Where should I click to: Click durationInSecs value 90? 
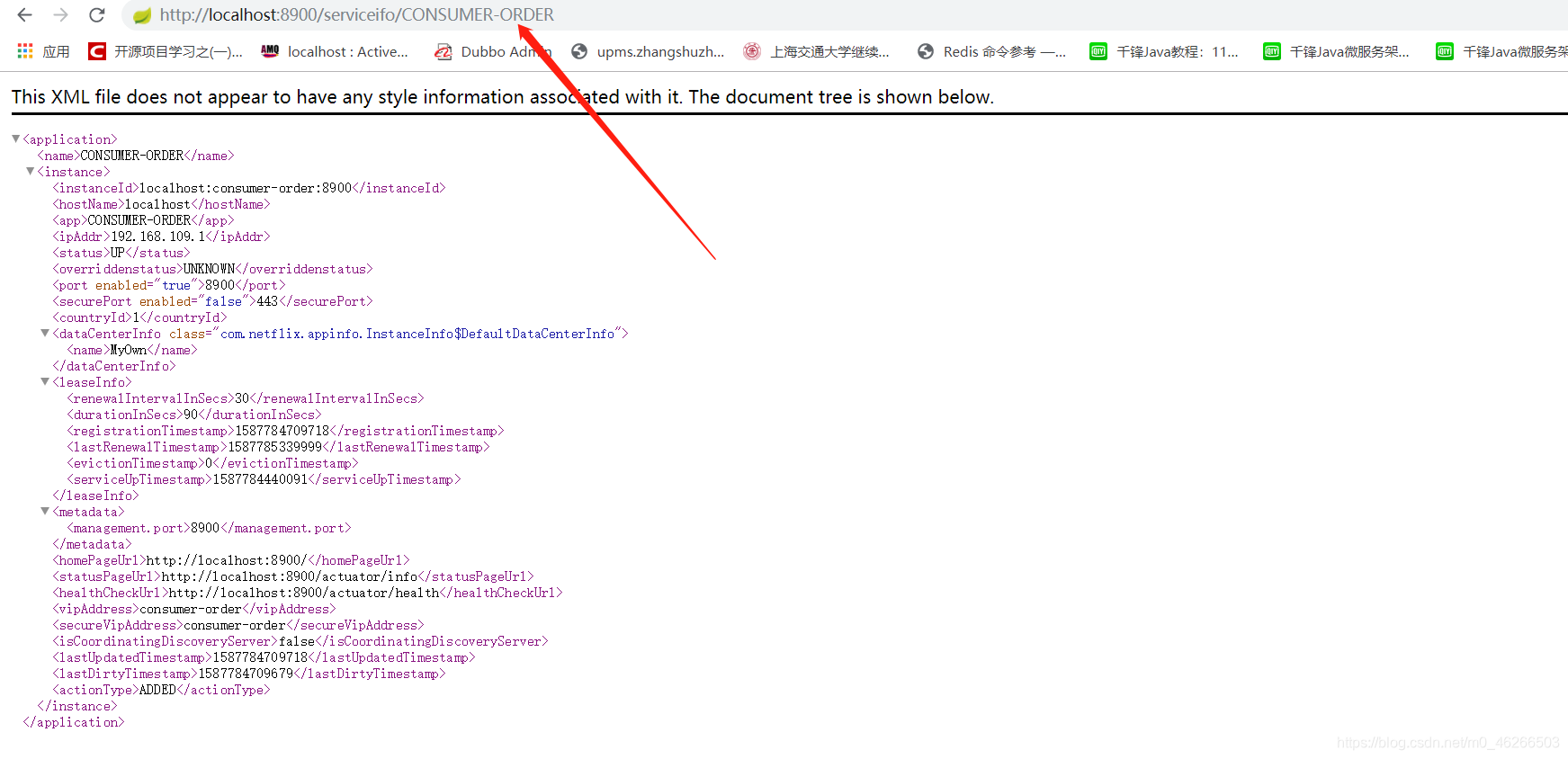(191, 415)
